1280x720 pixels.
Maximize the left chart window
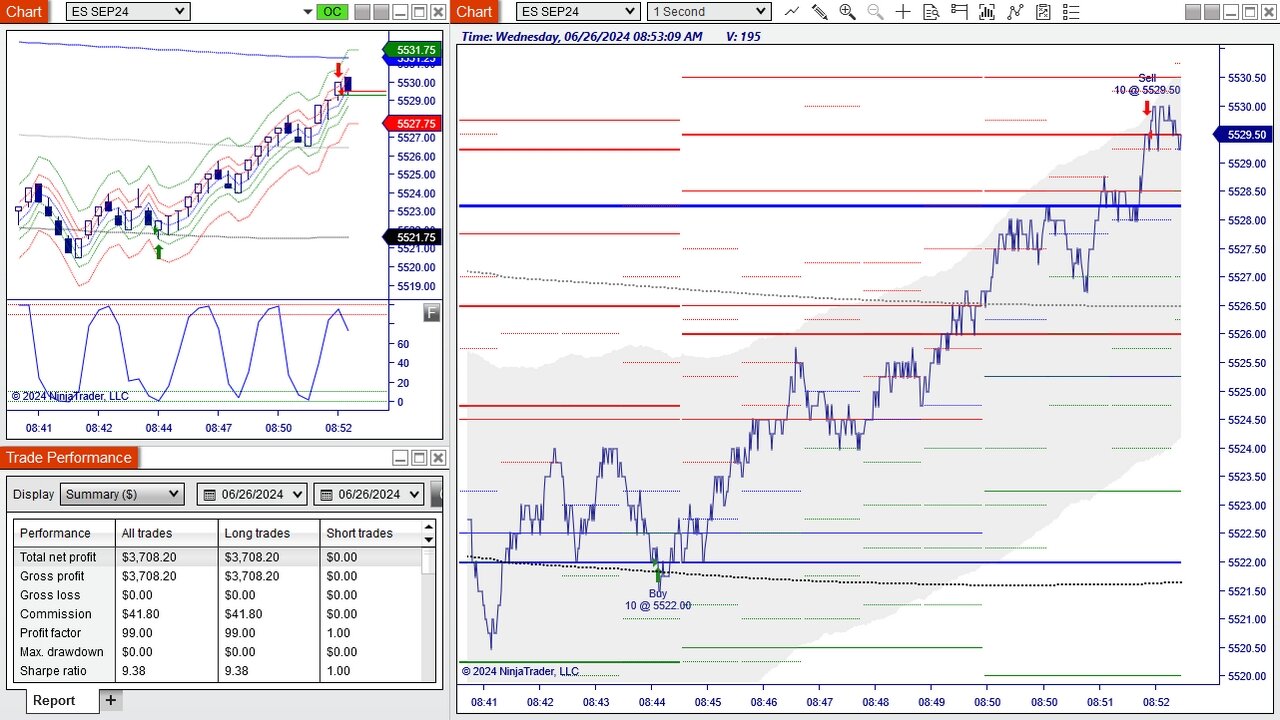[x=419, y=12]
